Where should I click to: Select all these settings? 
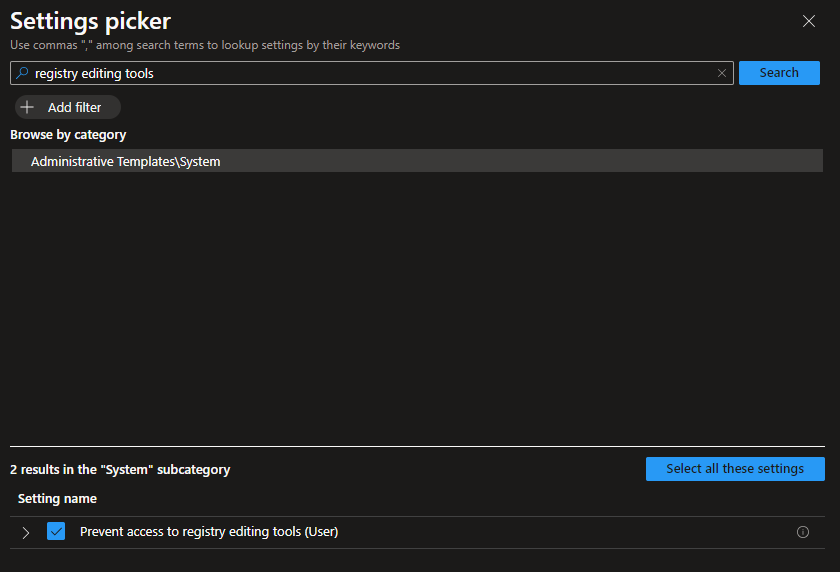pos(735,469)
